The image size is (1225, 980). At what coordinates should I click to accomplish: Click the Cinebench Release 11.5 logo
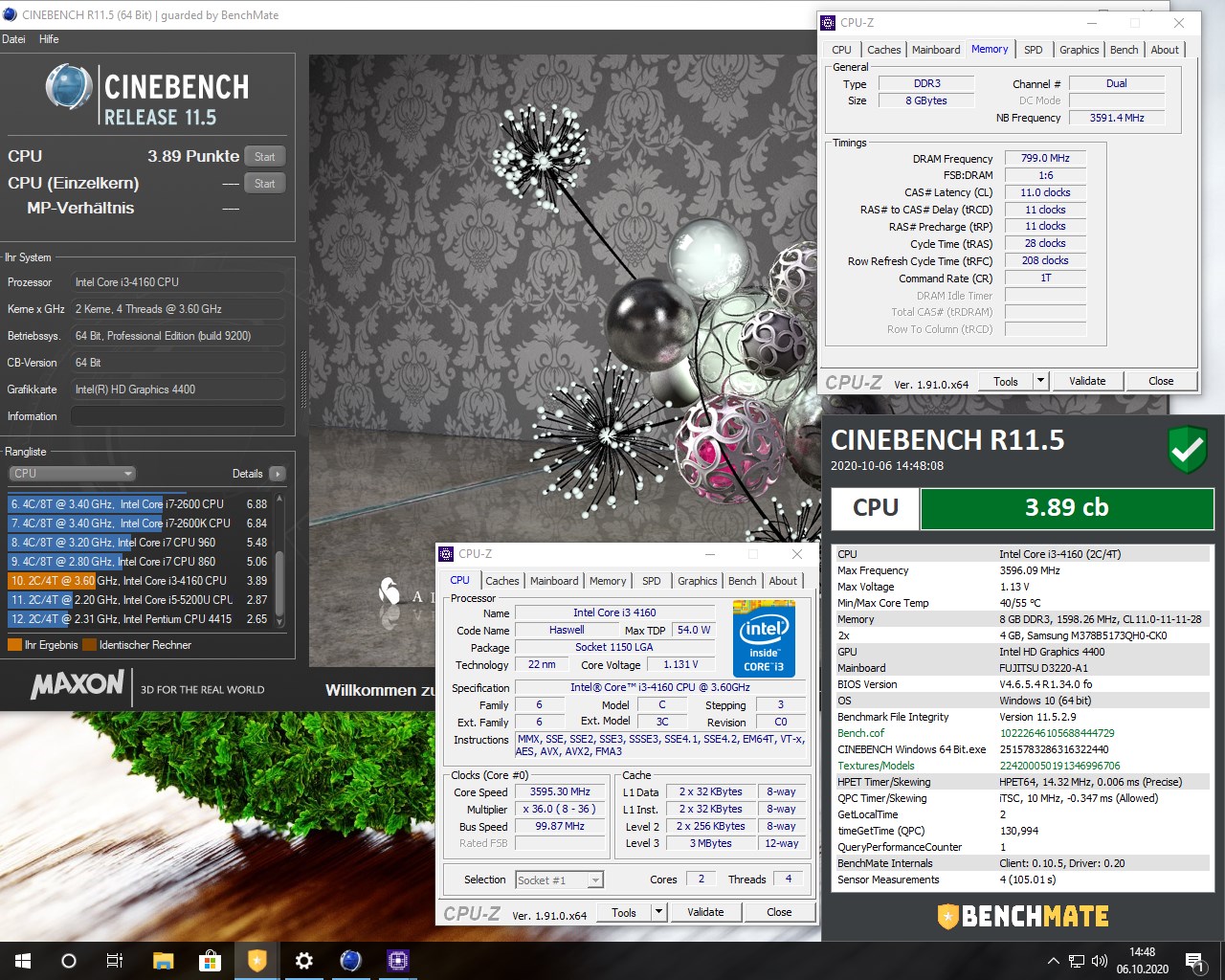(148, 96)
